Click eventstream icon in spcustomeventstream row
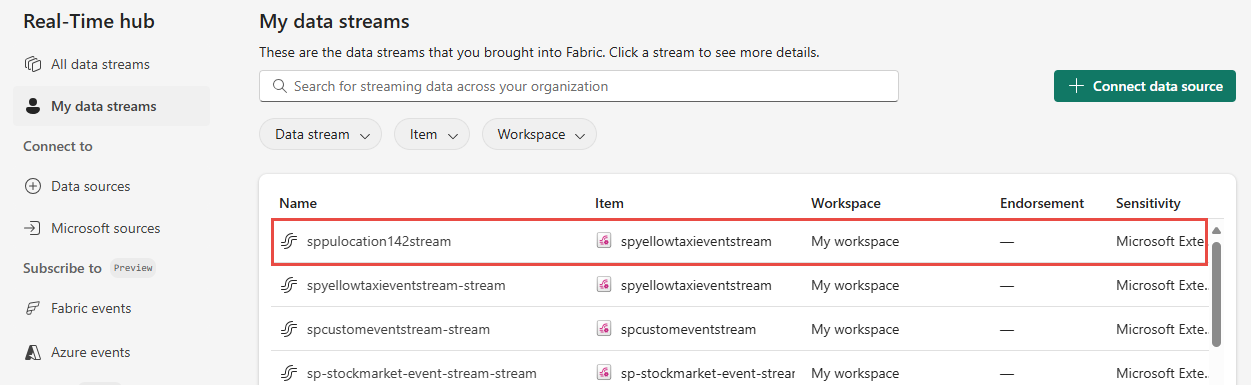 (603, 329)
